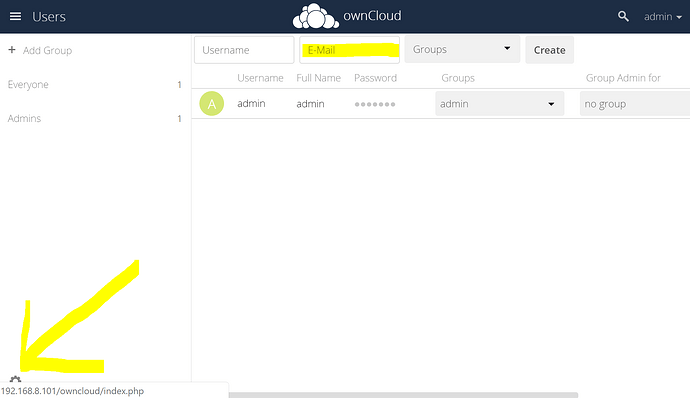This screenshot has width=690, height=398.
Task: Click the Groups column header
Action: 458,78
